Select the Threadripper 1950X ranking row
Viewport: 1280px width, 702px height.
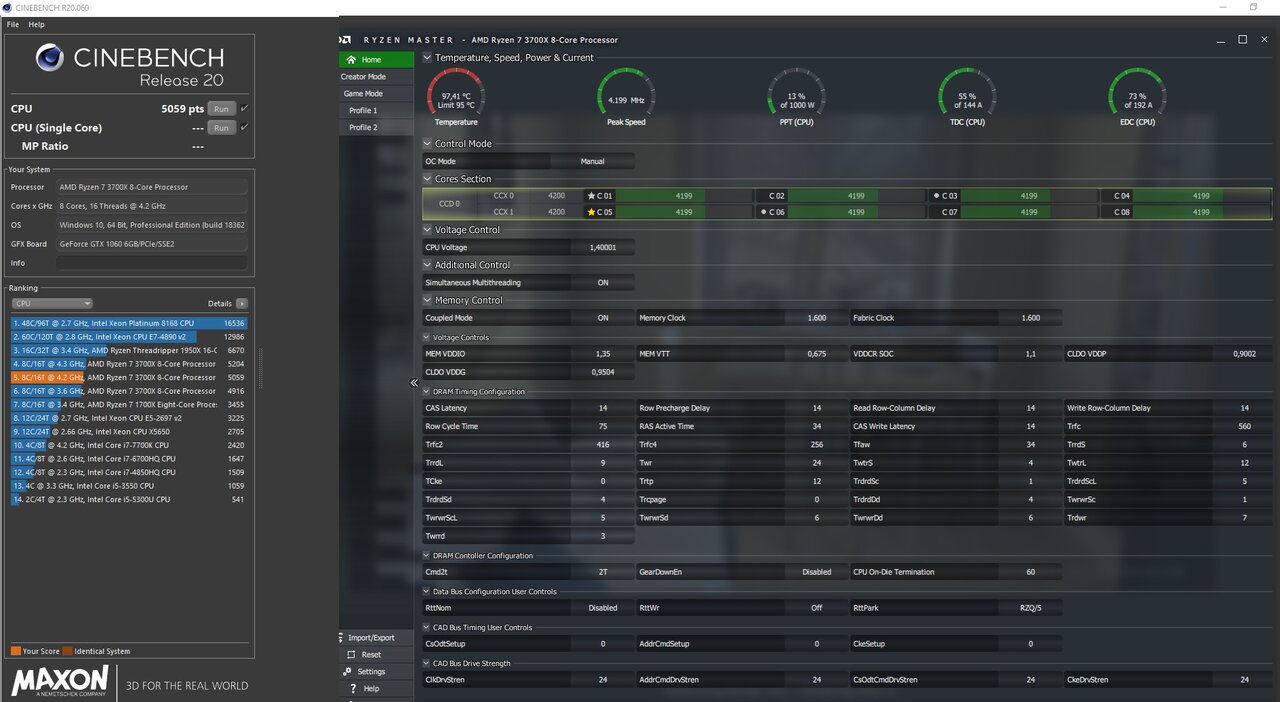(129, 351)
